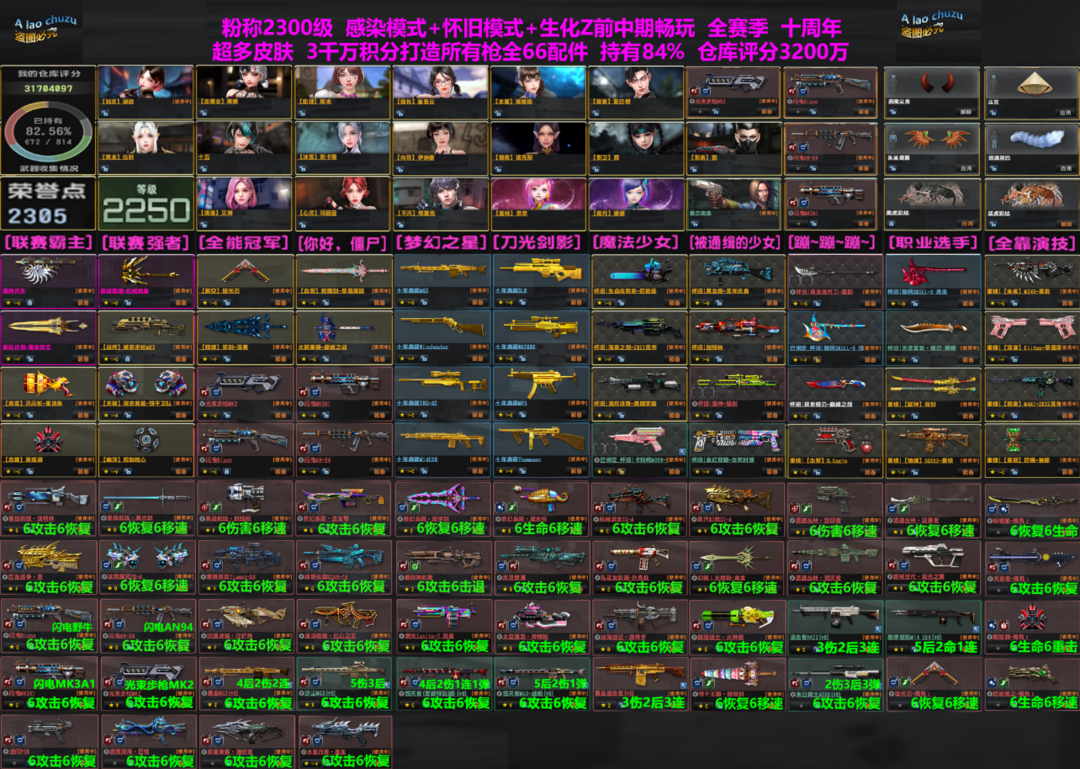The height and width of the screenshot is (769, 1080).
Task: Click 装备 on the red SKULL-9 axe card
Action: (968, 302)
